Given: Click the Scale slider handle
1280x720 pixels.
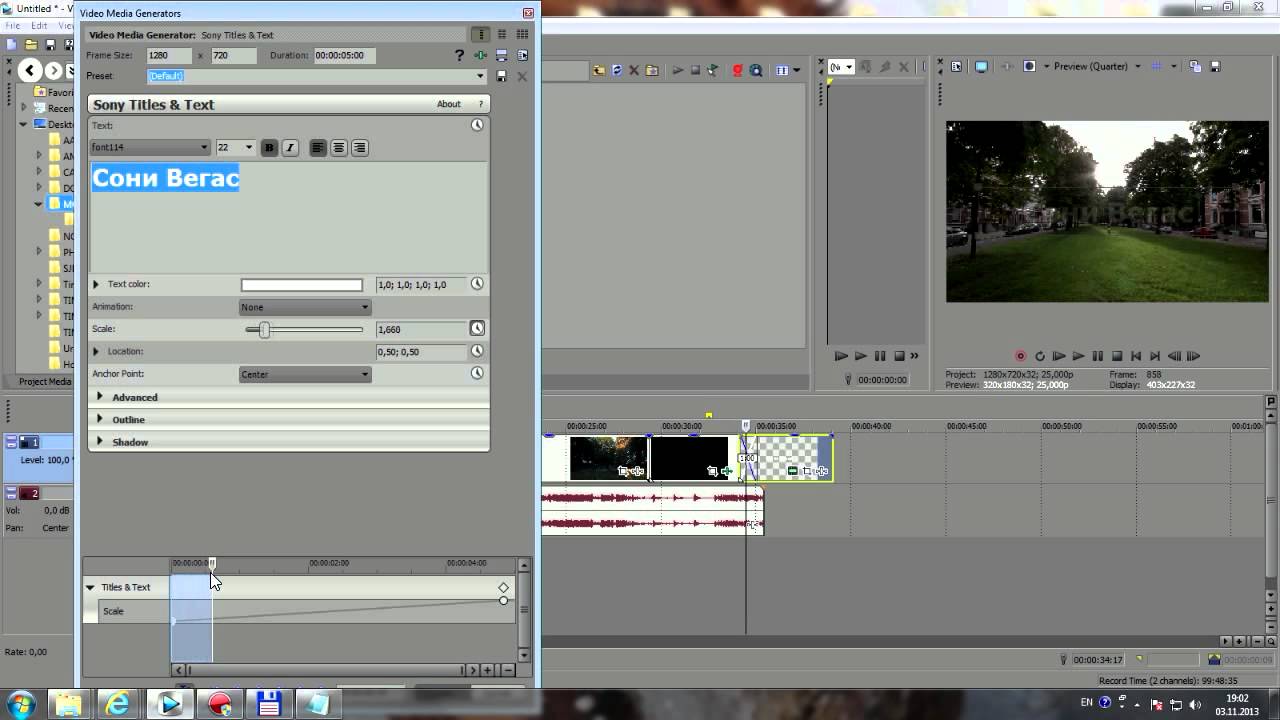Looking at the screenshot, I should pos(265,329).
